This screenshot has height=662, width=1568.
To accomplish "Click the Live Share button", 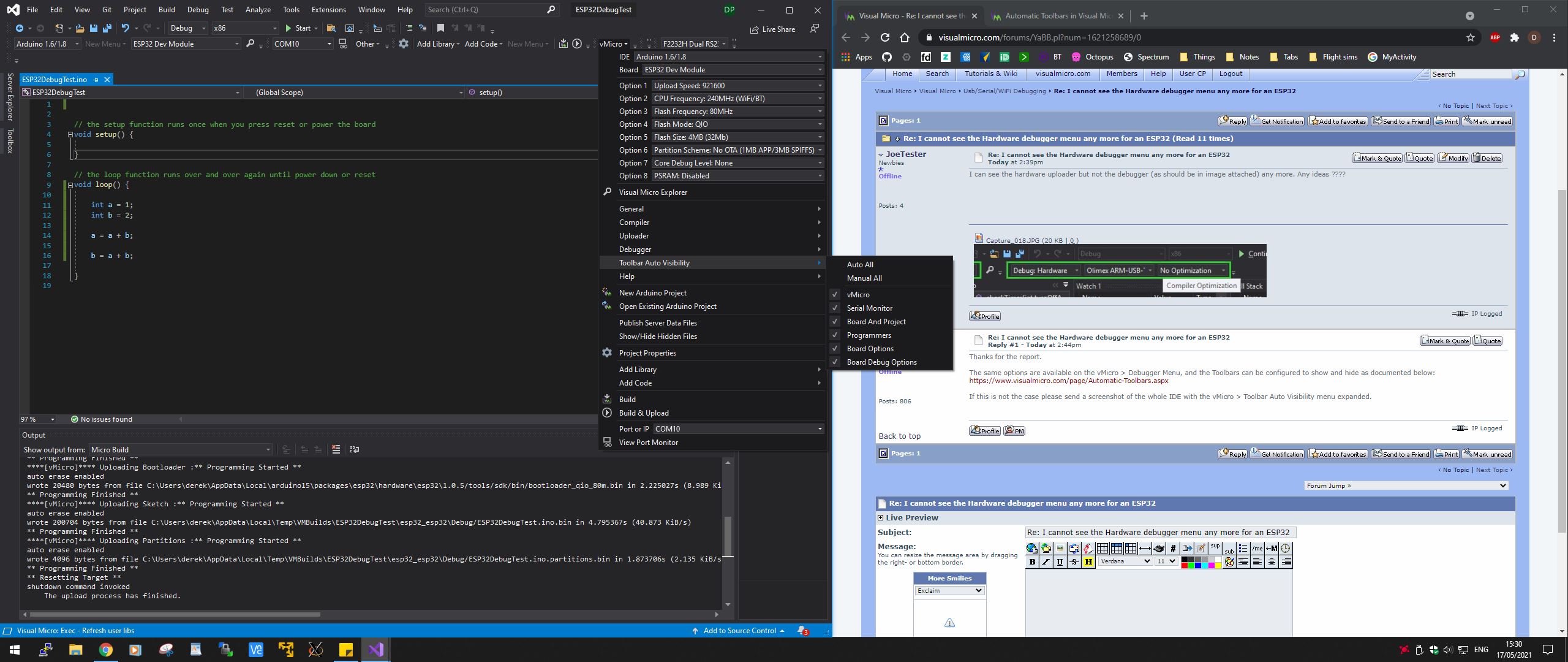I will 772,29.
